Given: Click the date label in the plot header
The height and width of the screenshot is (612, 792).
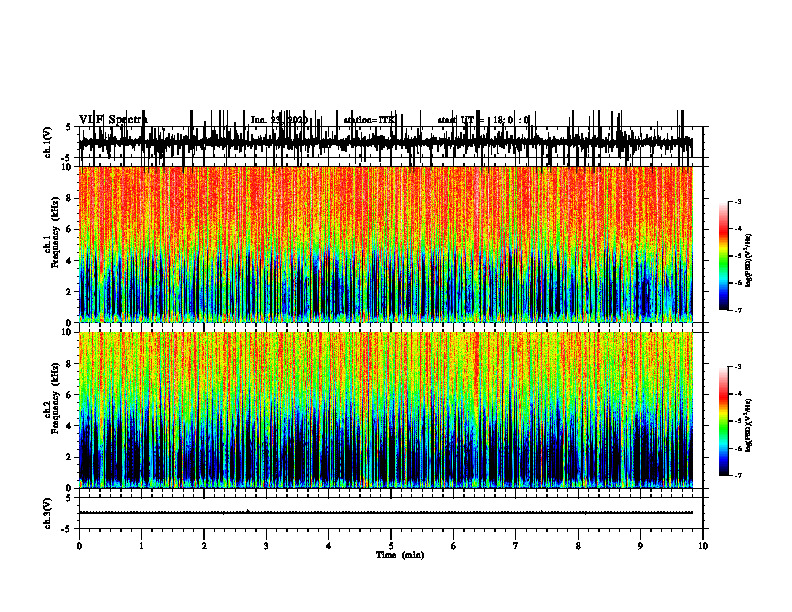Looking at the screenshot, I should click(279, 120).
